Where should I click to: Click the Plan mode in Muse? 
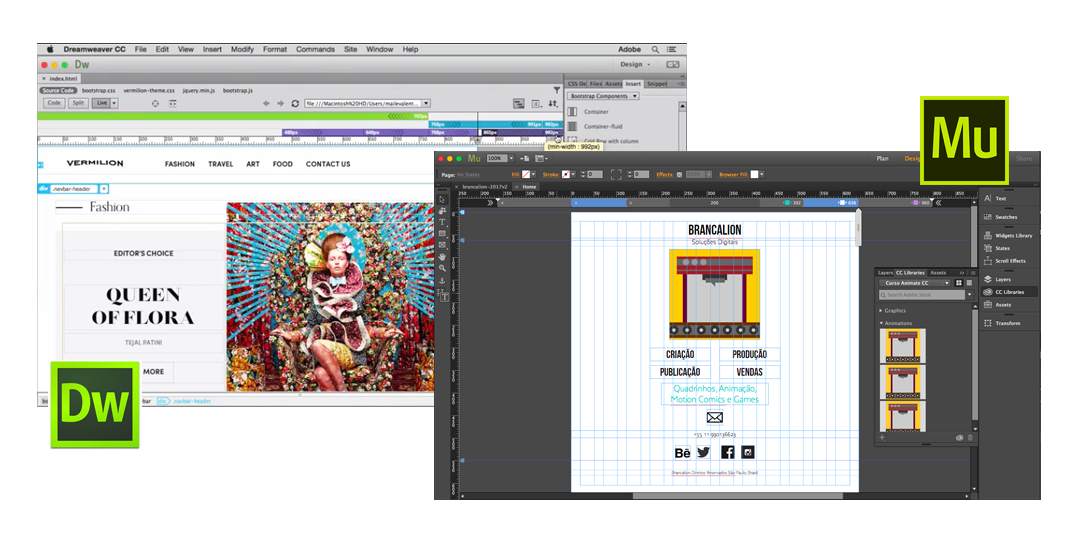point(882,158)
